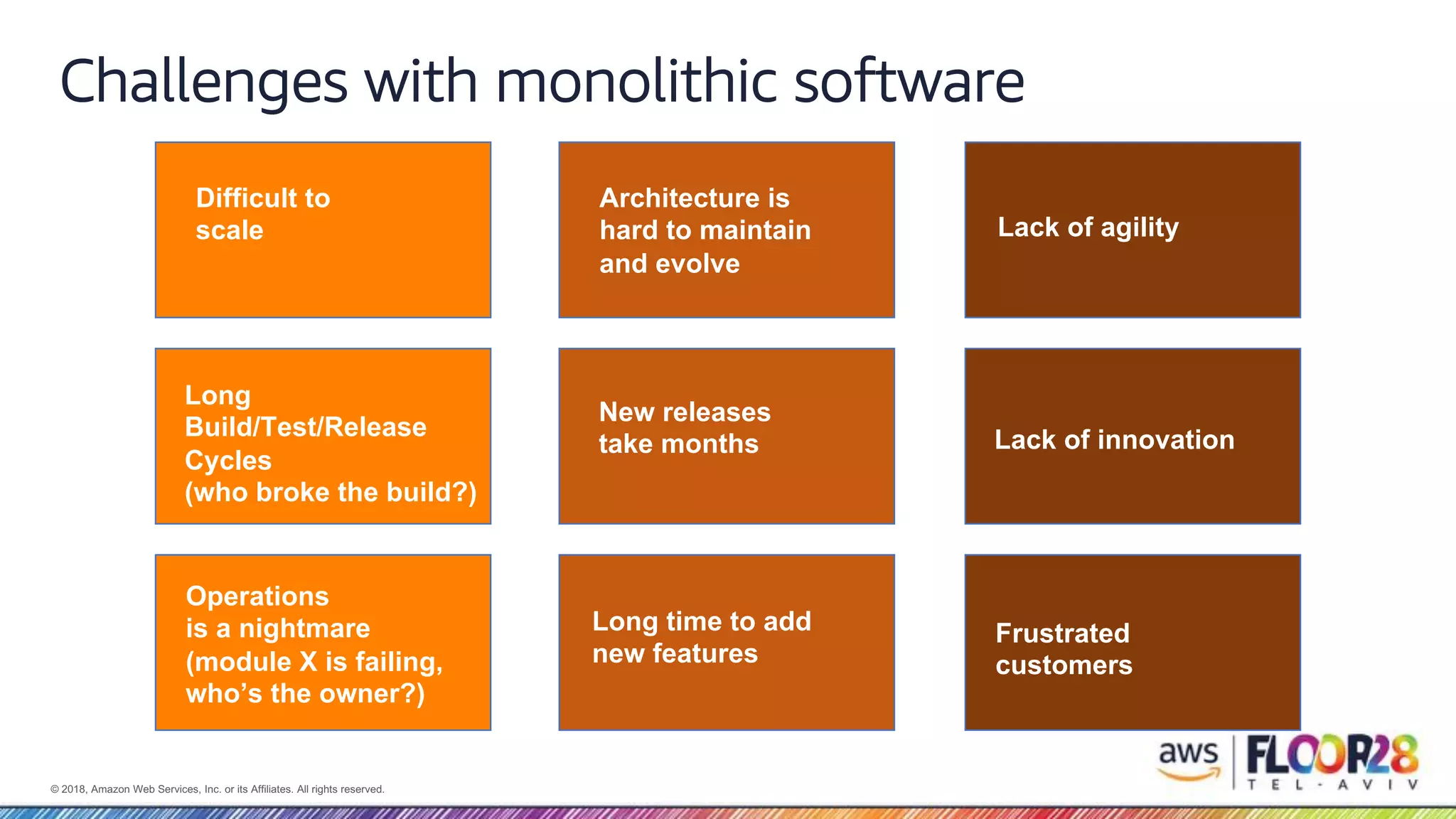Select 'New releases take months' box

click(x=726, y=436)
